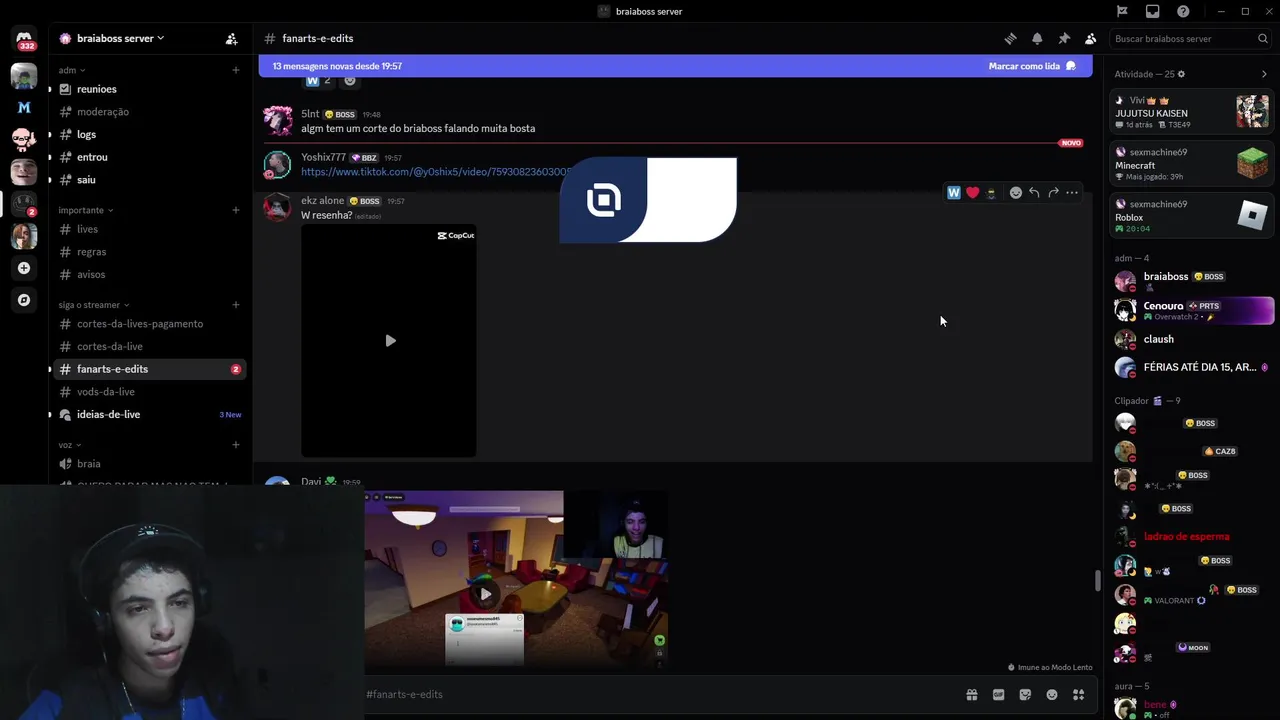Image resolution: width=1280 pixels, height=720 pixels.
Task: Open the regras channel
Action: point(150,252)
